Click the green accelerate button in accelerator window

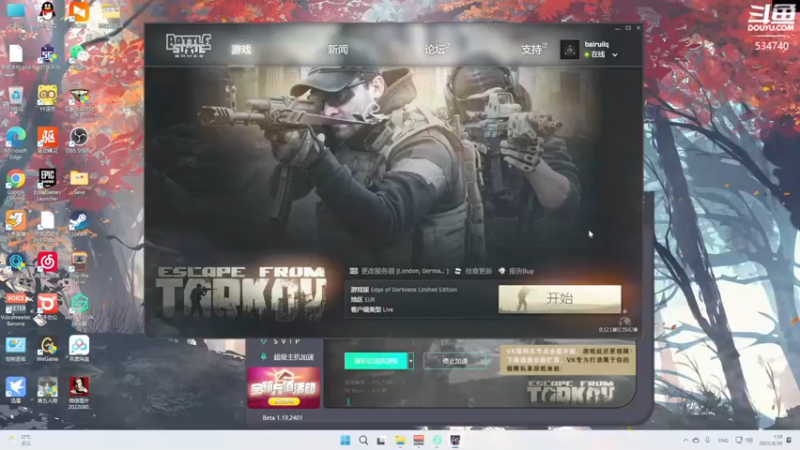click(x=376, y=361)
